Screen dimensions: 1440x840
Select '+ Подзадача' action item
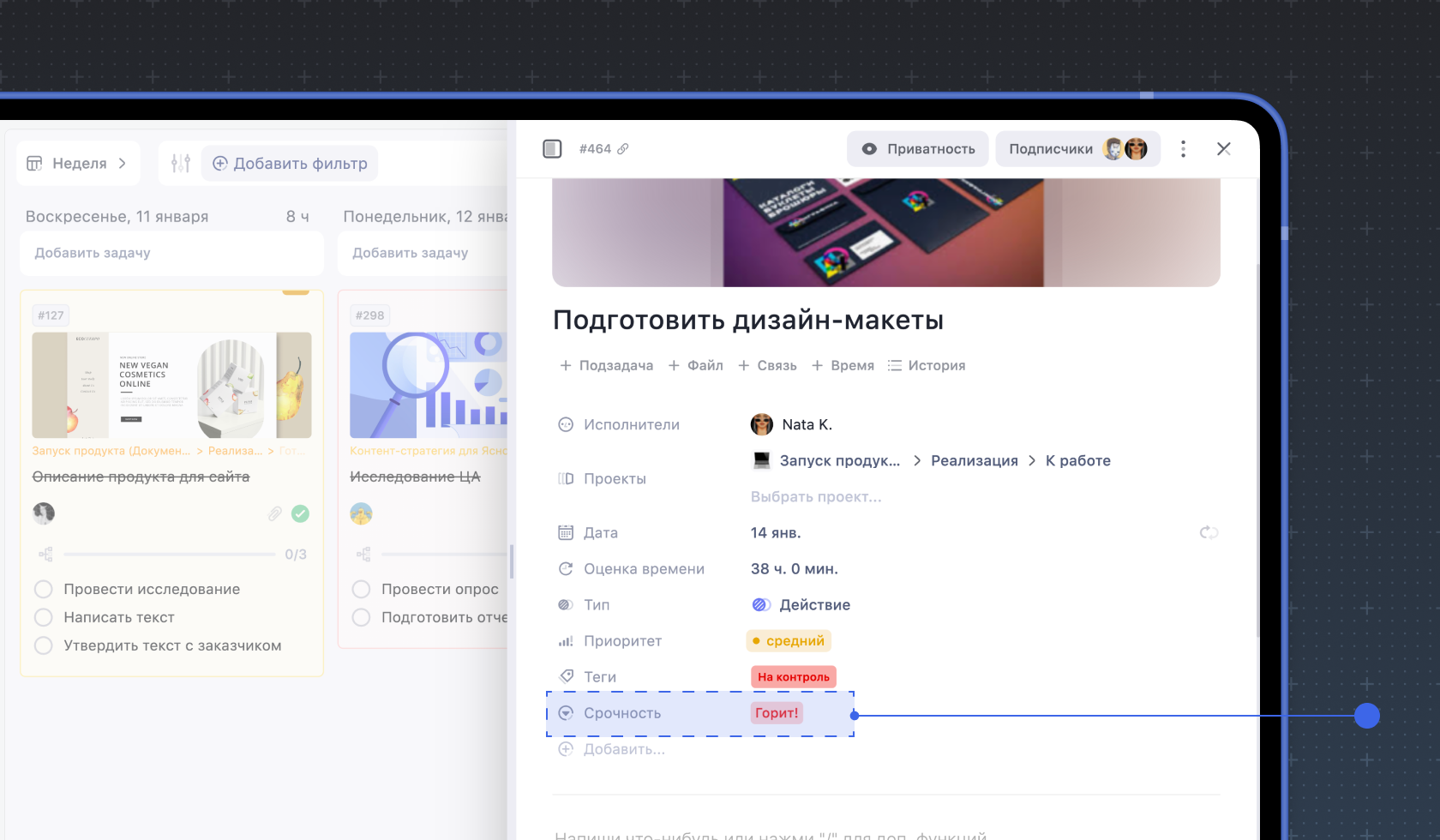coord(606,366)
